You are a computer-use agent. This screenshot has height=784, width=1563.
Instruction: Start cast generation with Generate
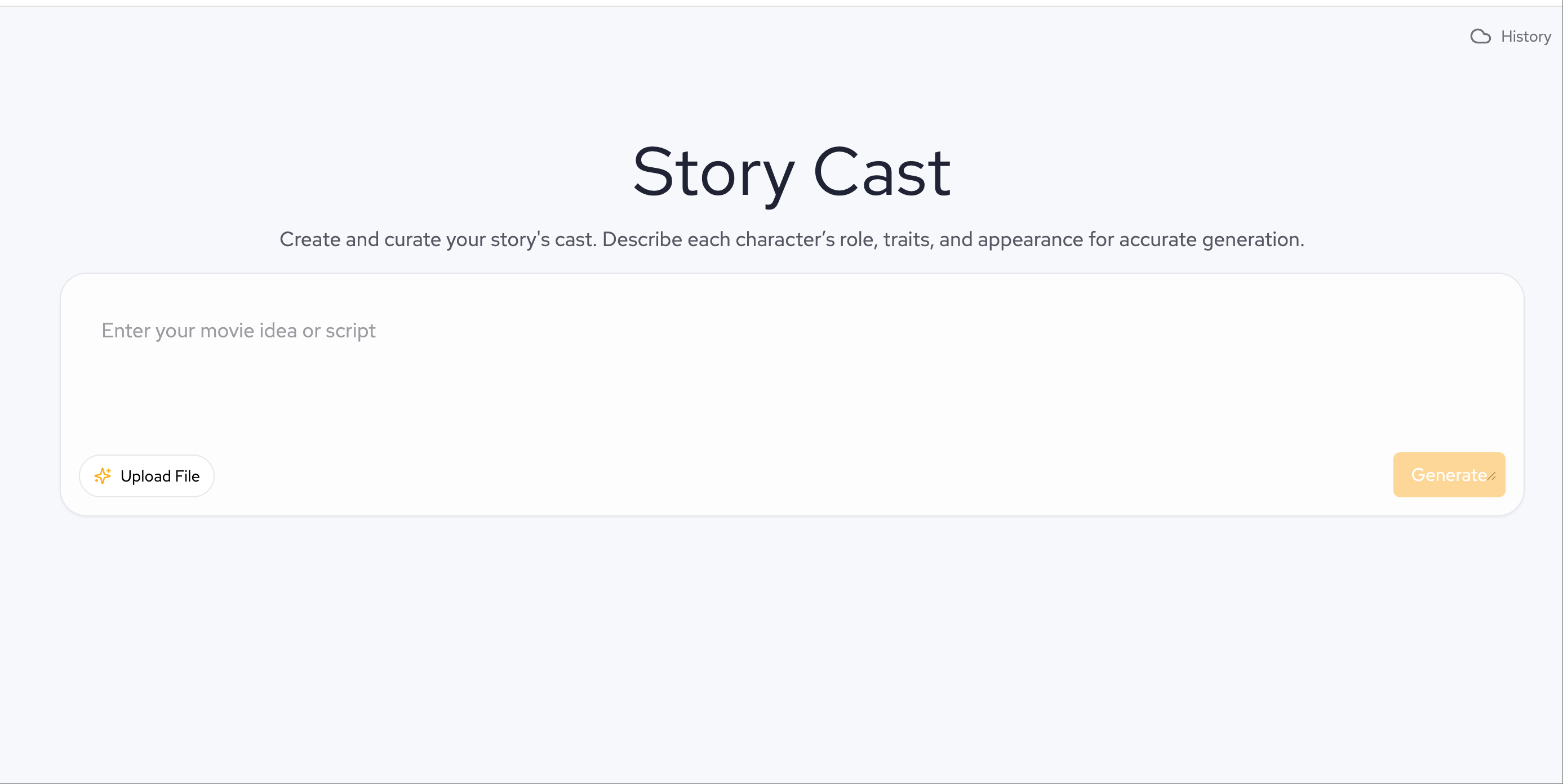1449,475
